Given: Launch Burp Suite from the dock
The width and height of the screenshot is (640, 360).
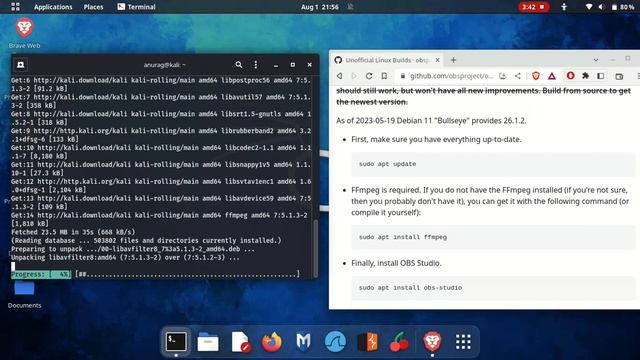Looking at the screenshot, I should [x=367, y=341].
